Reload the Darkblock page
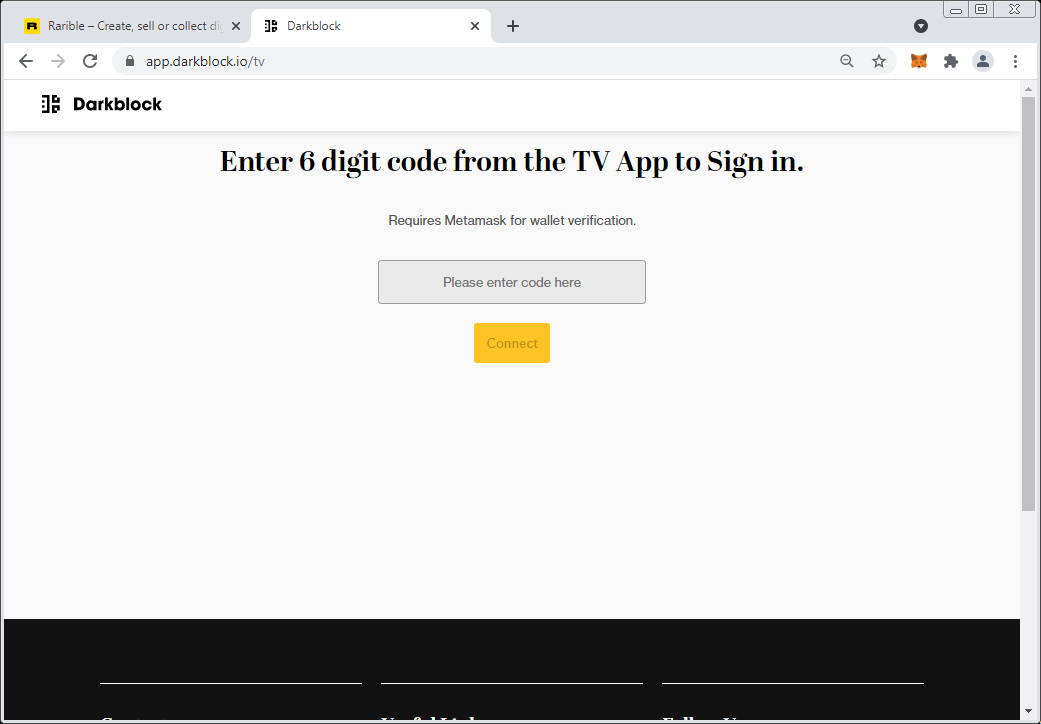Image resolution: width=1041 pixels, height=724 pixels. (90, 61)
